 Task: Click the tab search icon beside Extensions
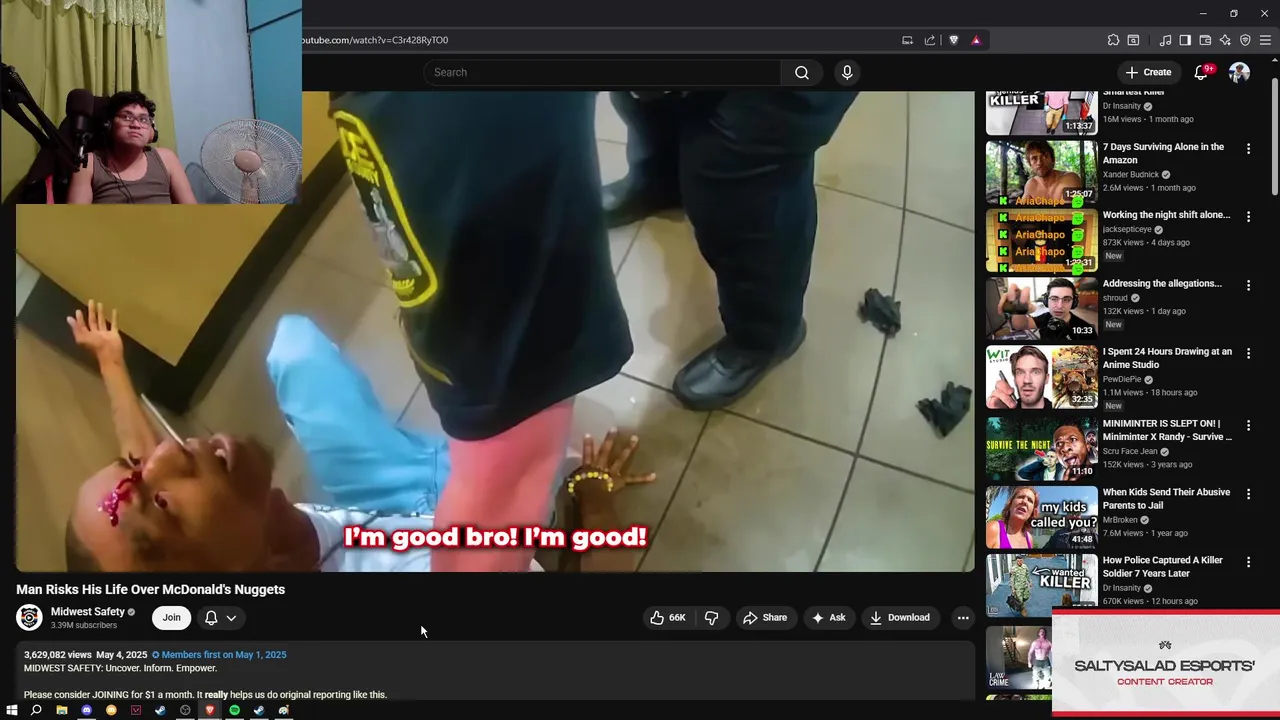click(1133, 40)
